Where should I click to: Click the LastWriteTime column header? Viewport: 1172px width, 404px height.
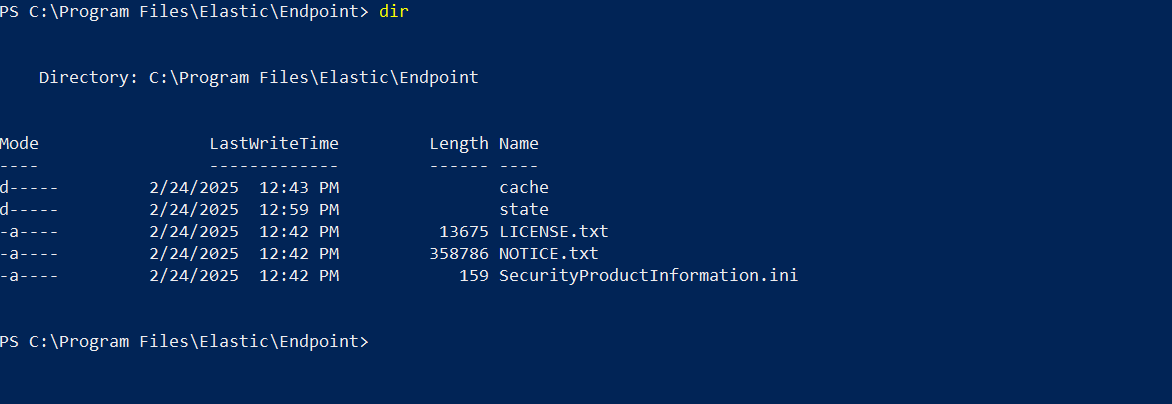click(x=274, y=143)
